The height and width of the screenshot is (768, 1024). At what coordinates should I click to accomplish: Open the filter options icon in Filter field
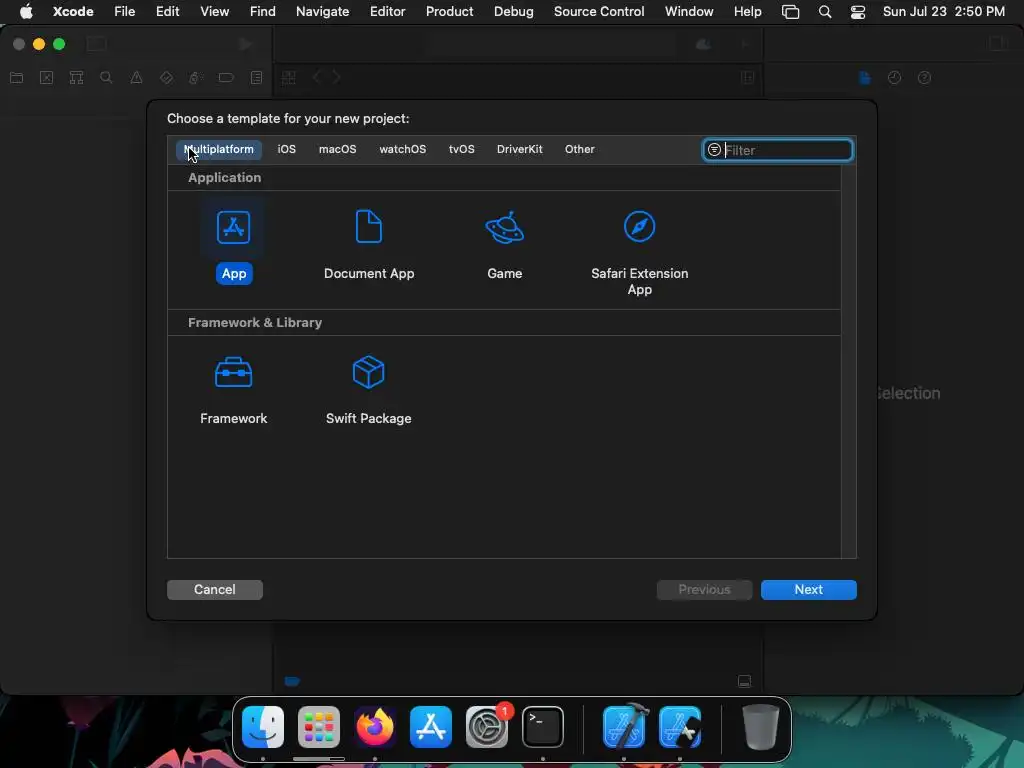714,150
